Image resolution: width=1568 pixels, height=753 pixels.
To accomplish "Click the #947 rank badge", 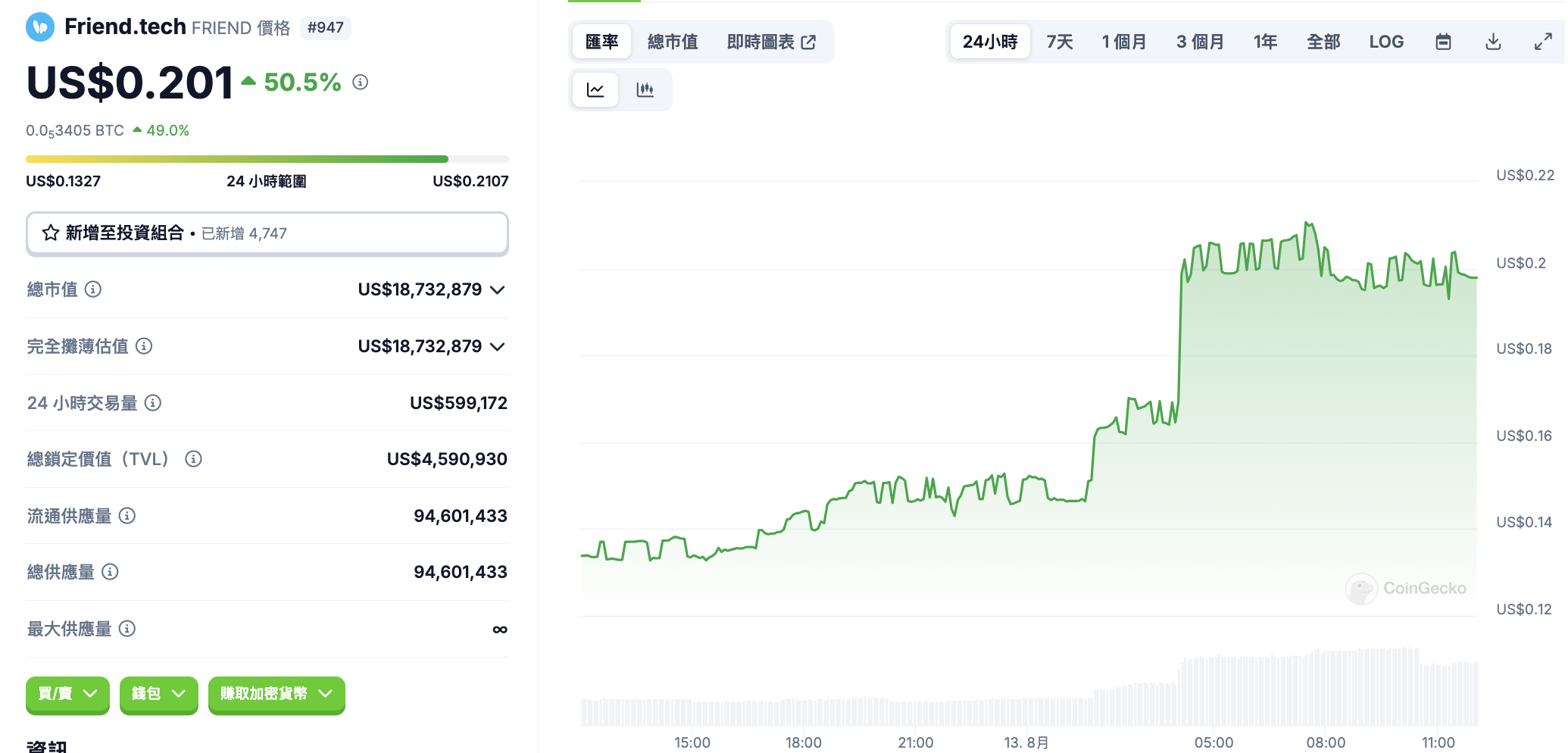I will pyautogui.click(x=326, y=28).
